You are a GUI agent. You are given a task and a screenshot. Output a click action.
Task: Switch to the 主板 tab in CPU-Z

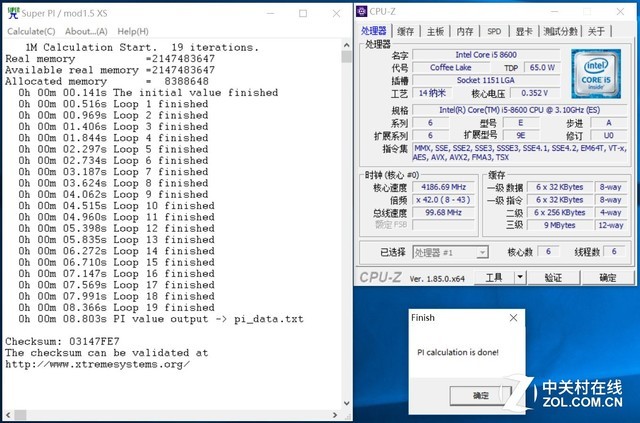435,31
